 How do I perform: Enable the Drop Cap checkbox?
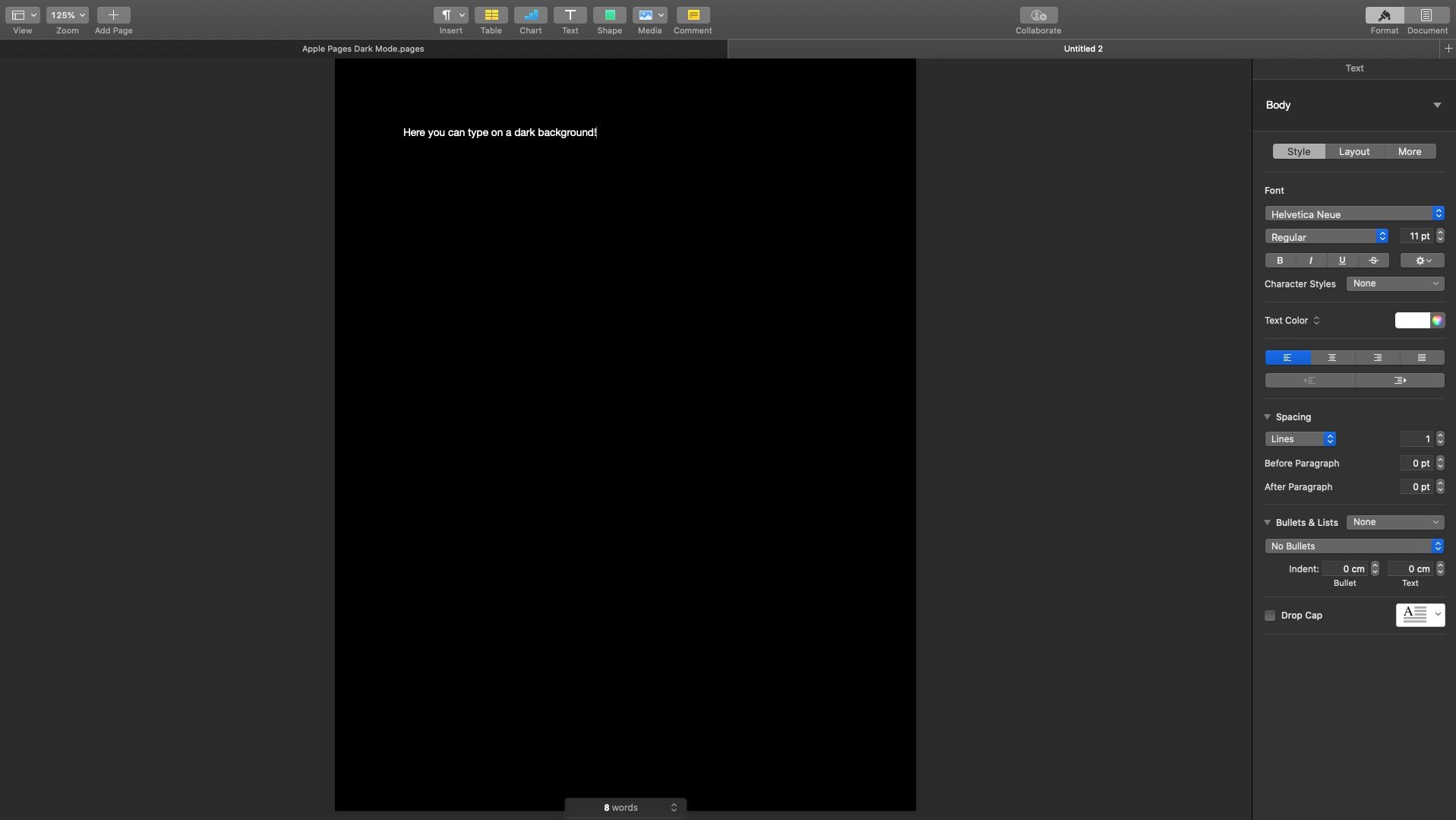1270,616
